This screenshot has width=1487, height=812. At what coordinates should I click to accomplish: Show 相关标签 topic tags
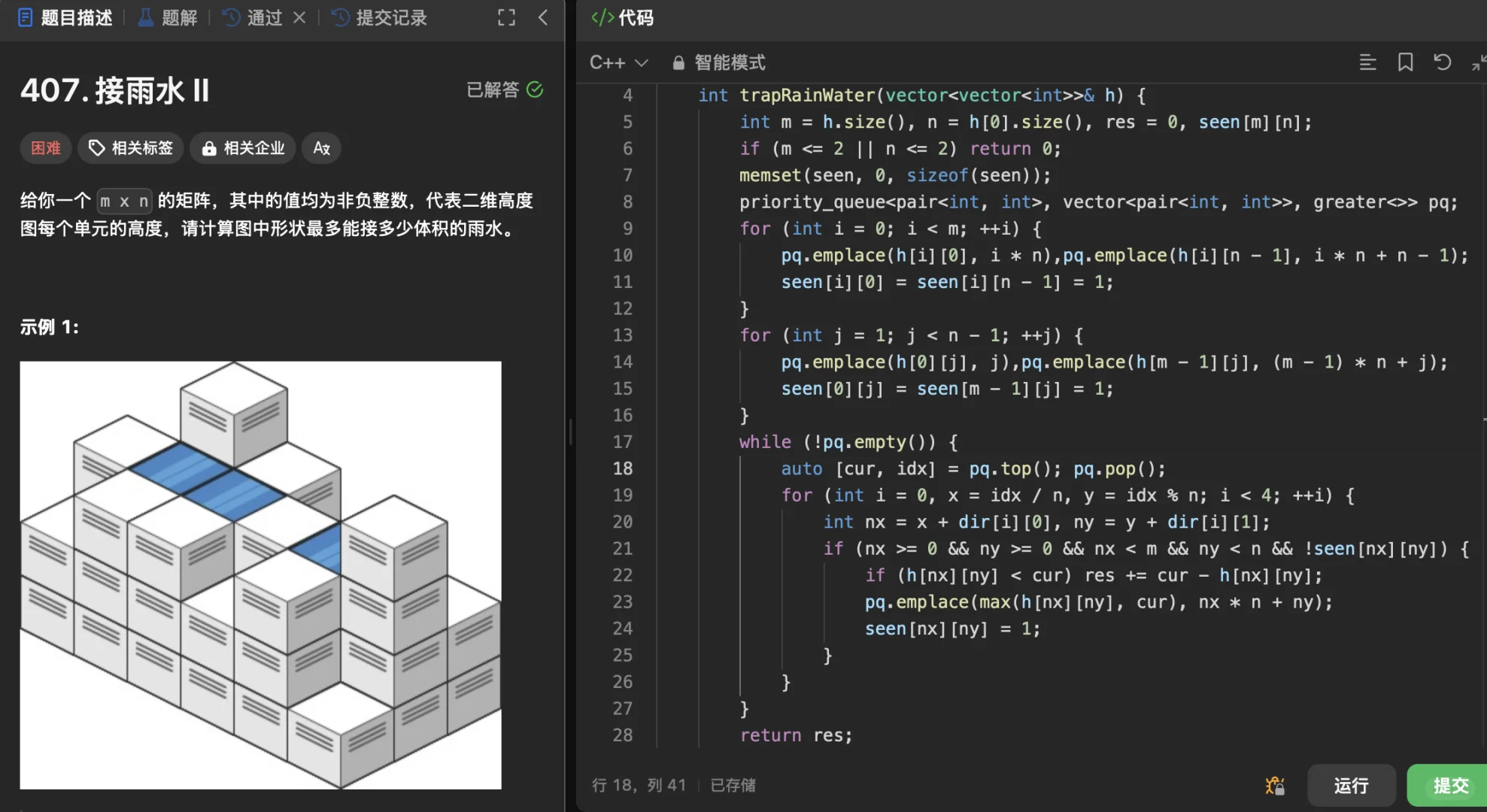132,148
